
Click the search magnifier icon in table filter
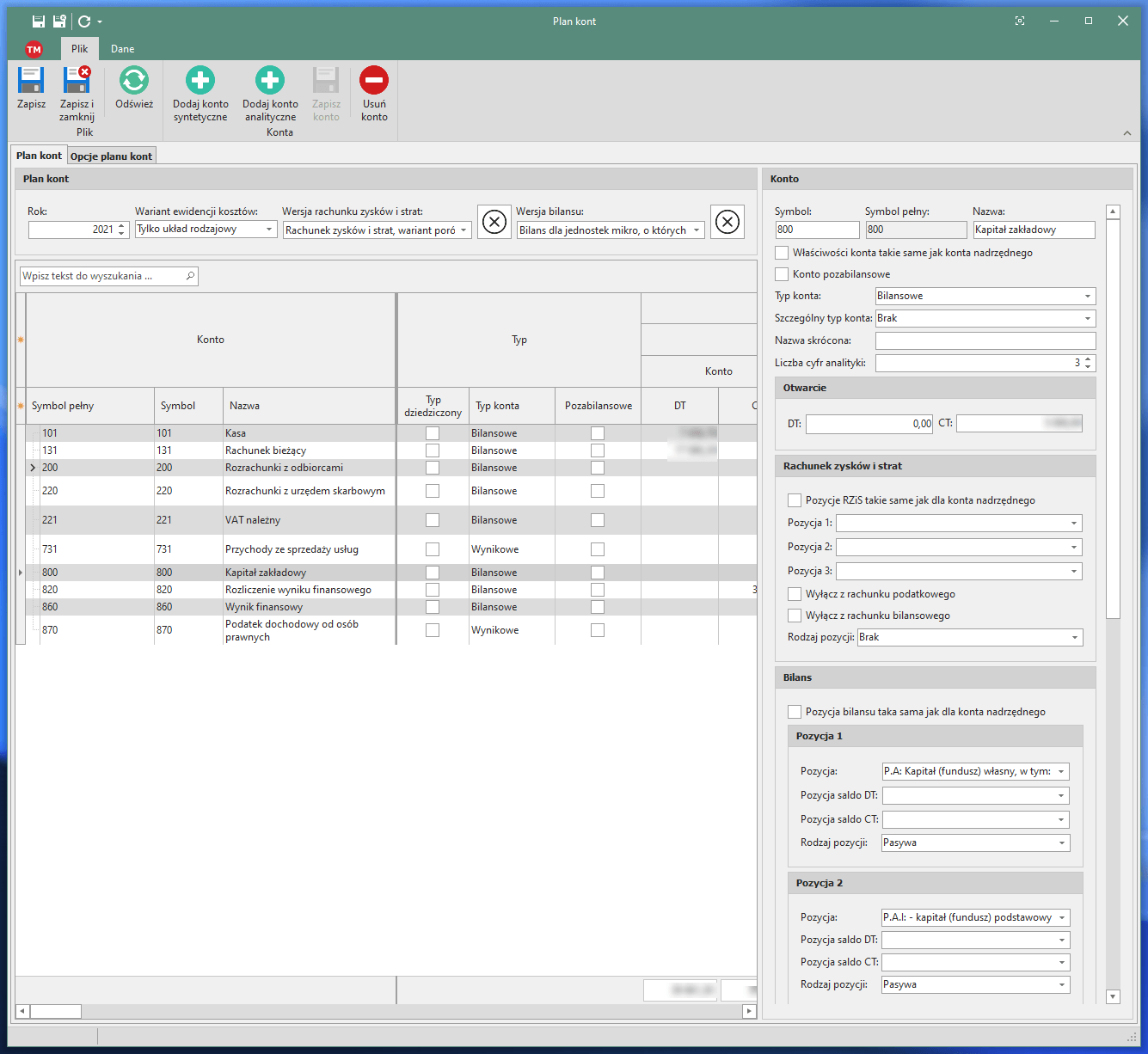coord(190,276)
